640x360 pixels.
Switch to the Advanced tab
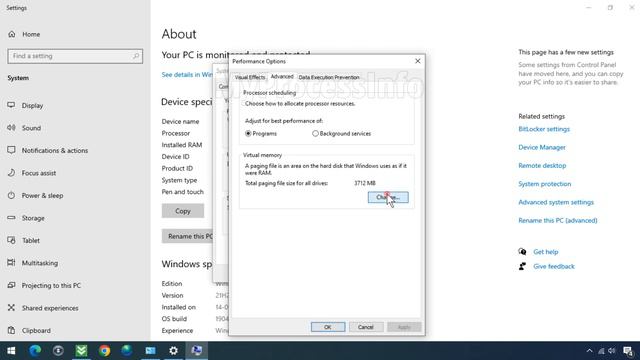(x=282, y=77)
